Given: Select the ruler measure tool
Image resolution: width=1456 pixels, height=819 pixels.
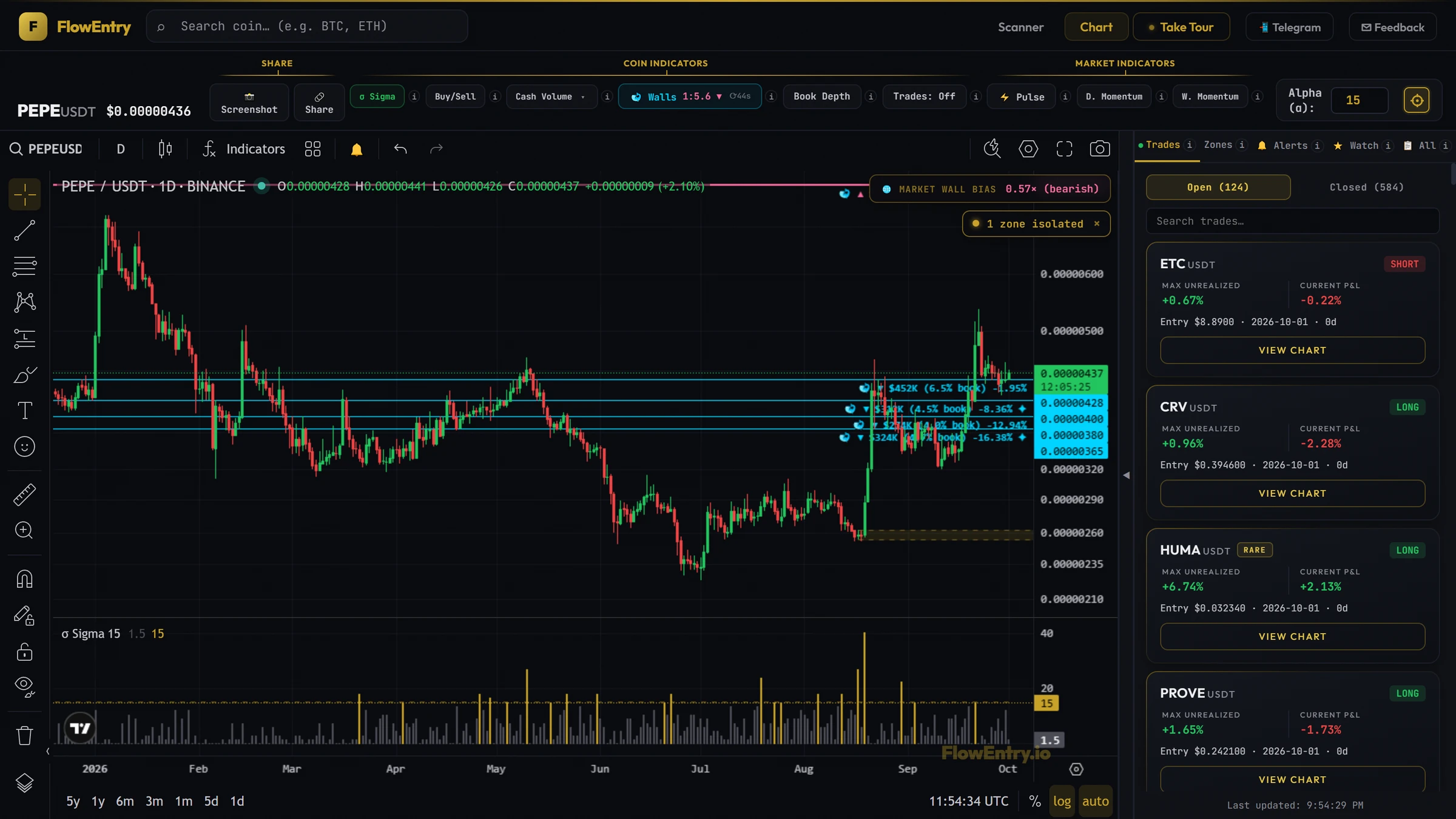Looking at the screenshot, I should pyautogui.click(x=24, y=494).
